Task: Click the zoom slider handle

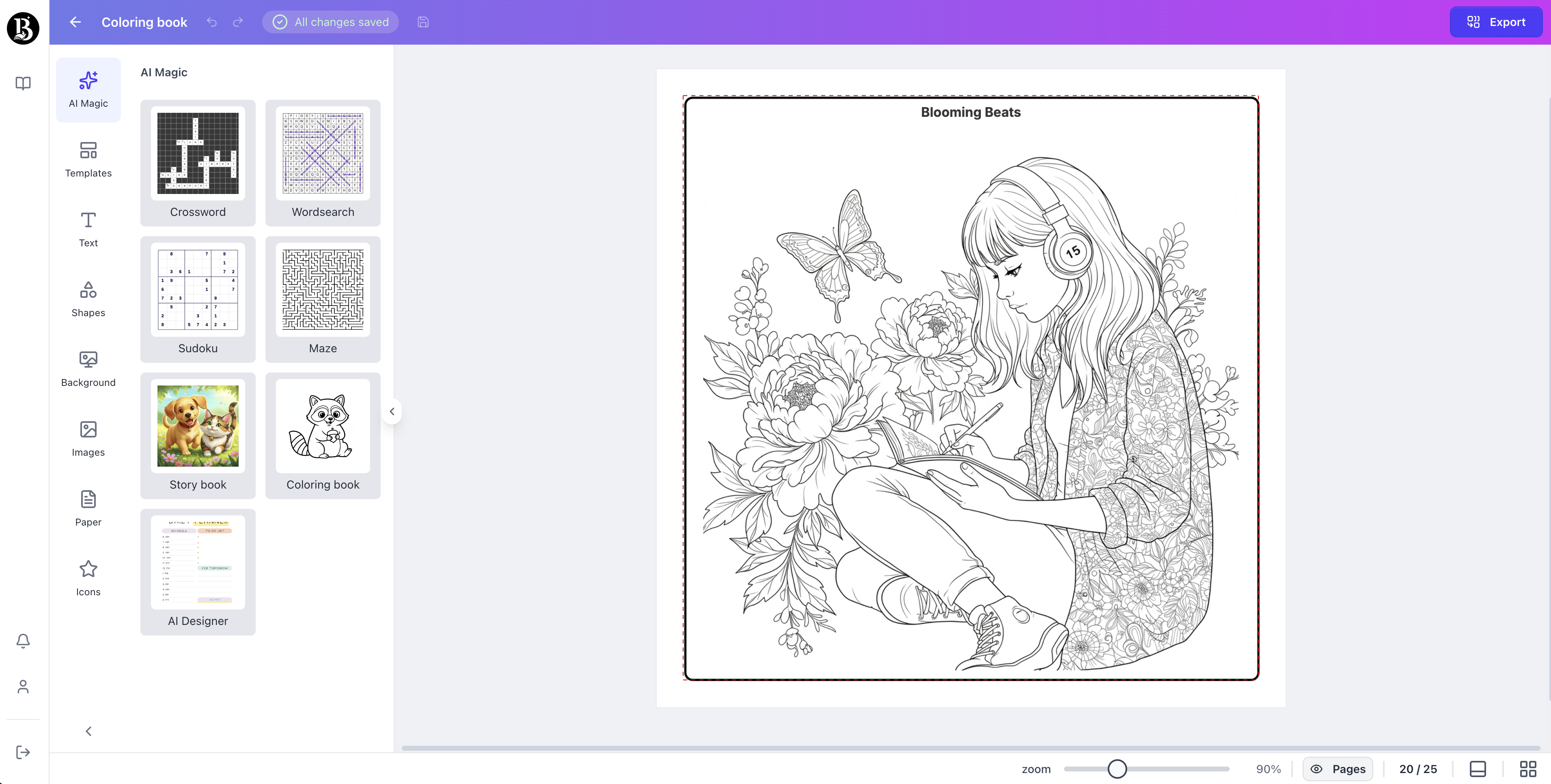Action: [1117, 769]
